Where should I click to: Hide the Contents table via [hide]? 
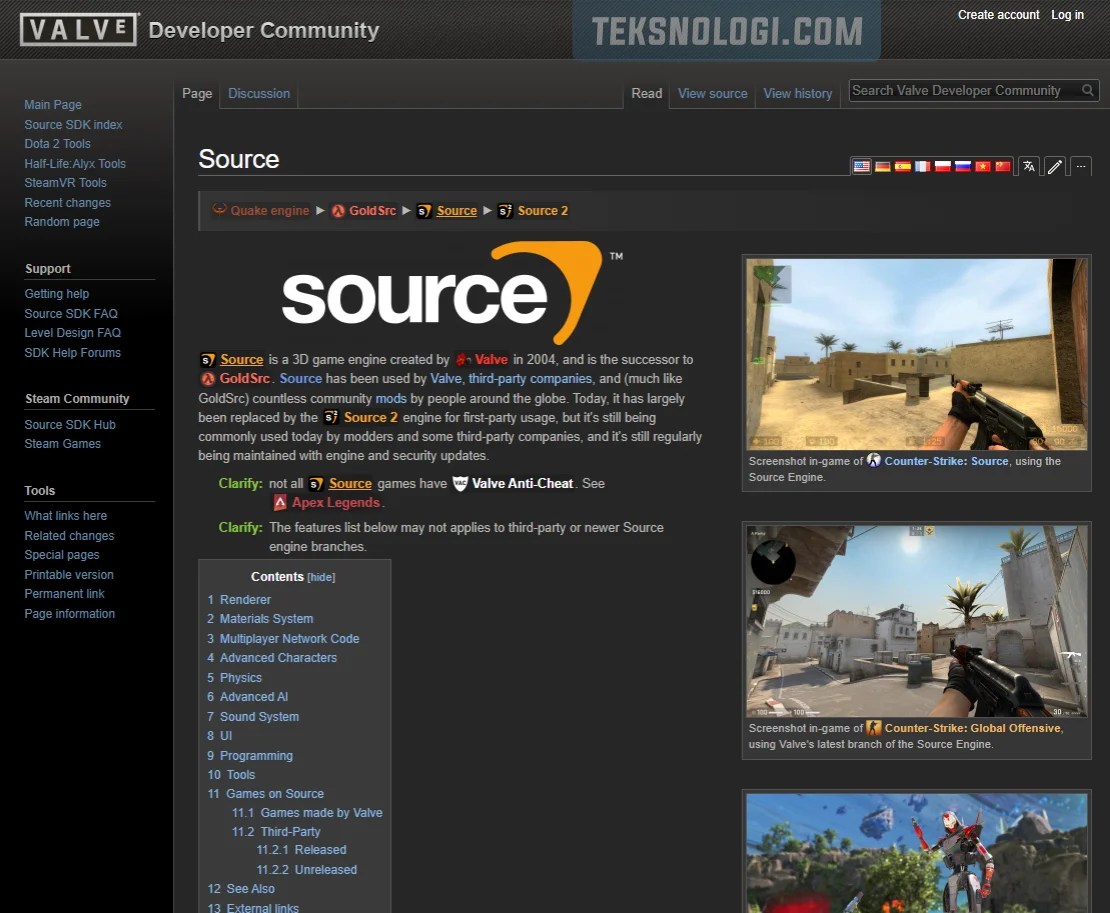321,578
